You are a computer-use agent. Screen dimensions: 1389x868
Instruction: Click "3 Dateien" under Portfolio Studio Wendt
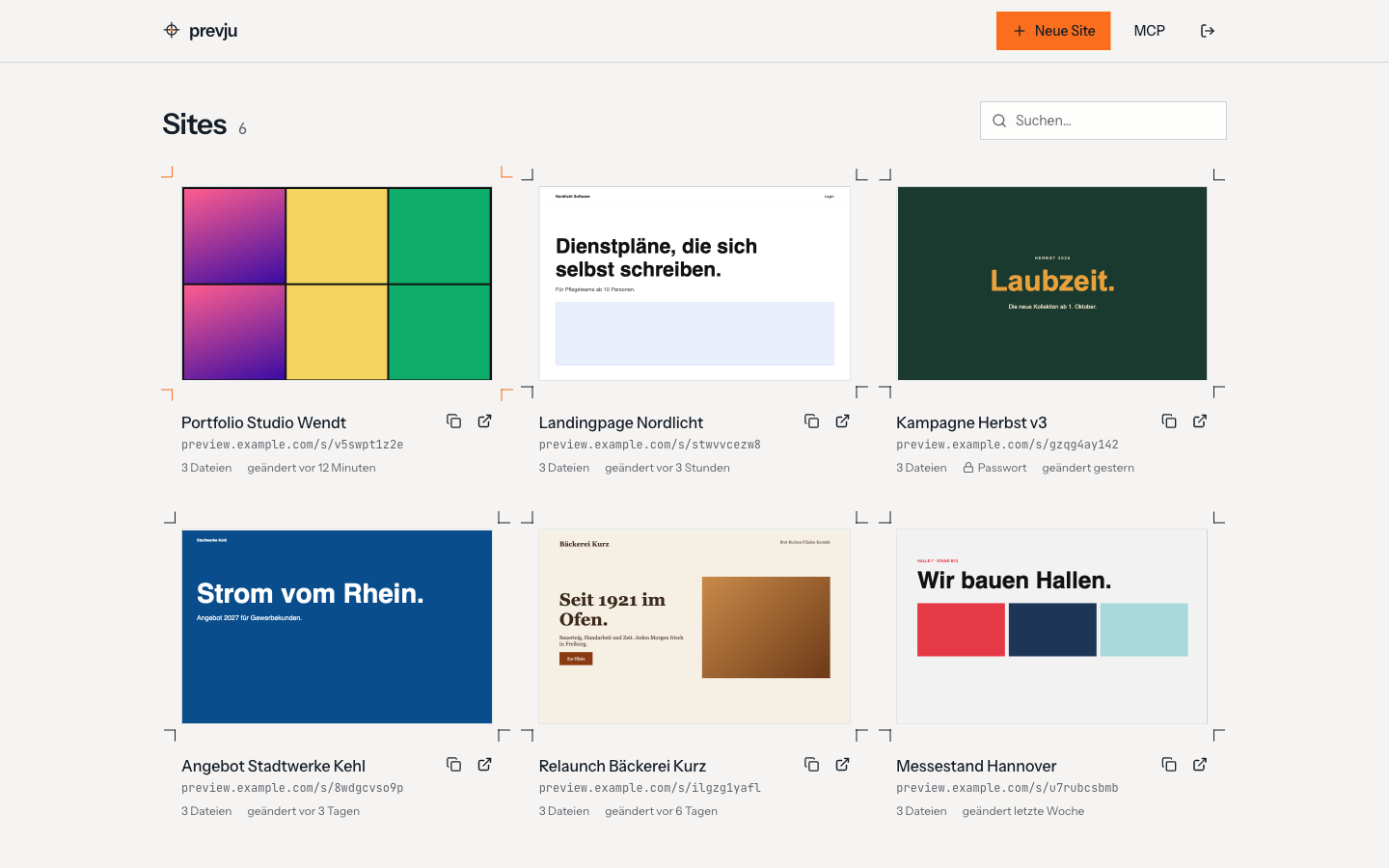click(206, 468)
